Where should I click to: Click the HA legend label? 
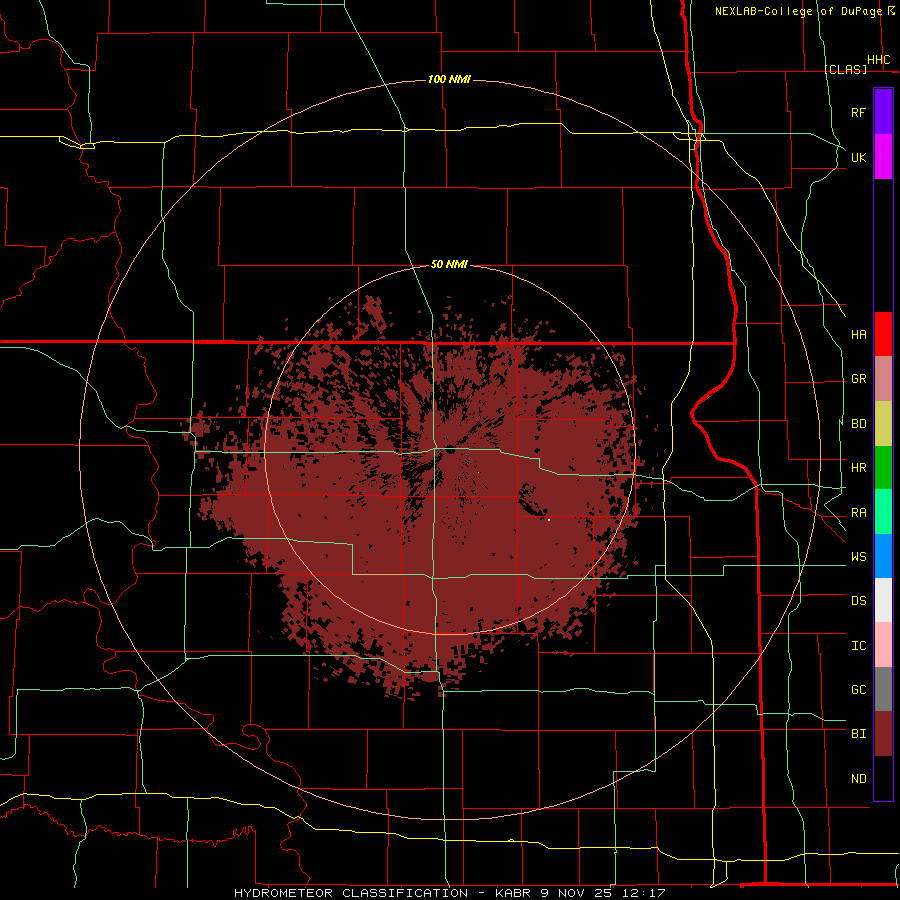click(x=859, y=335)
